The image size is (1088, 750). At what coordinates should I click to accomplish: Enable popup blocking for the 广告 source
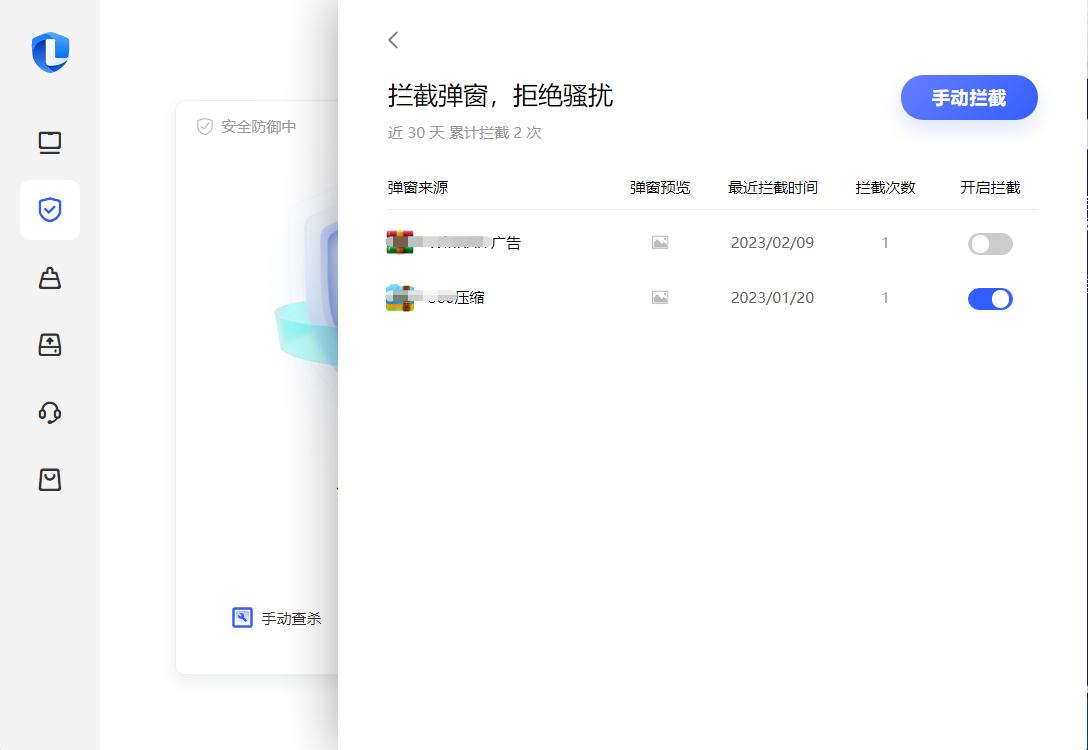click(x=990, y=243)
